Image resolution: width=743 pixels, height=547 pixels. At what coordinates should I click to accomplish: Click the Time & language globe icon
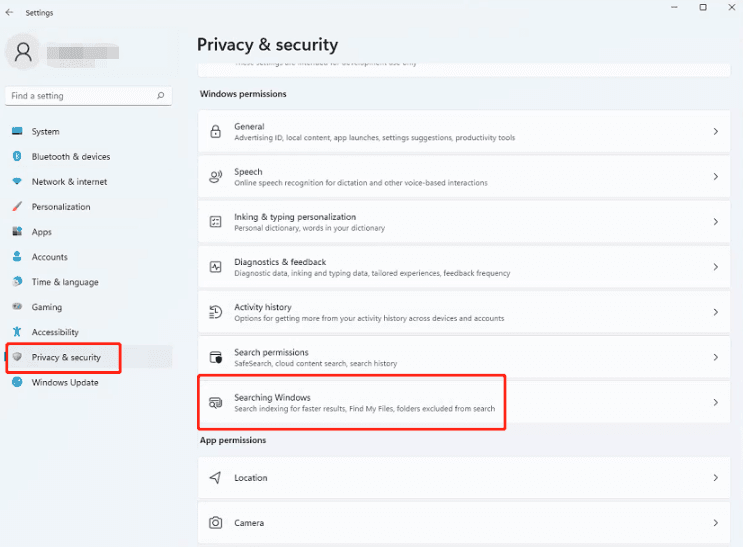click(17, 282)
